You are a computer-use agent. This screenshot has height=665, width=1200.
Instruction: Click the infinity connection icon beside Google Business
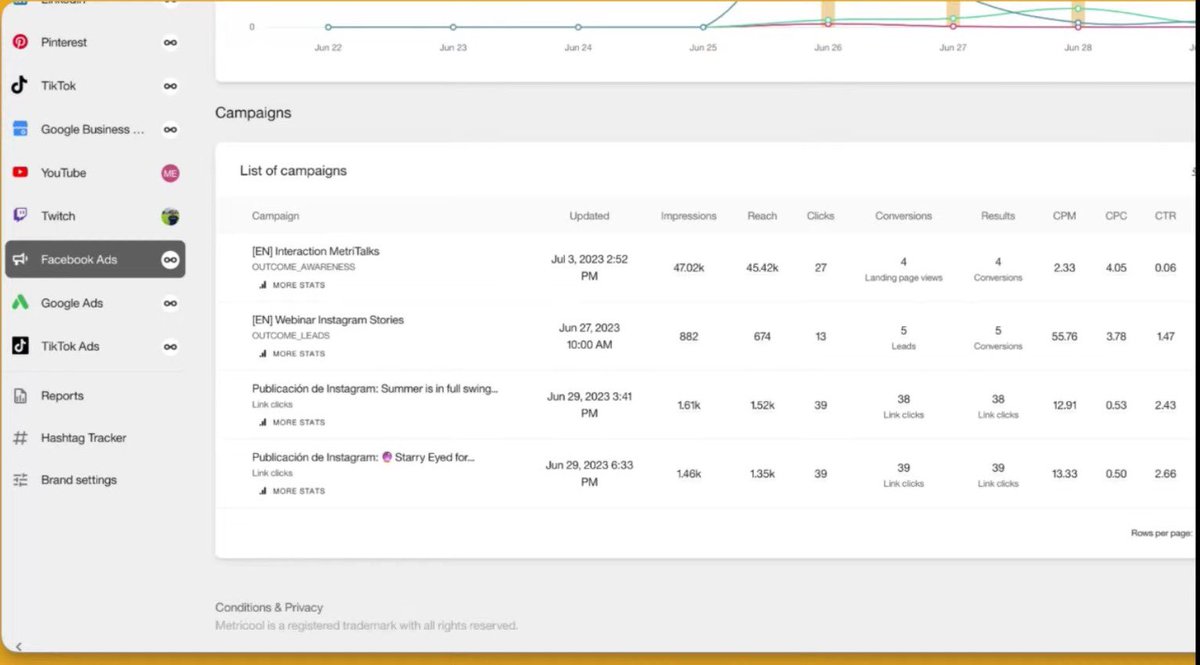click(x=171, y=129)
